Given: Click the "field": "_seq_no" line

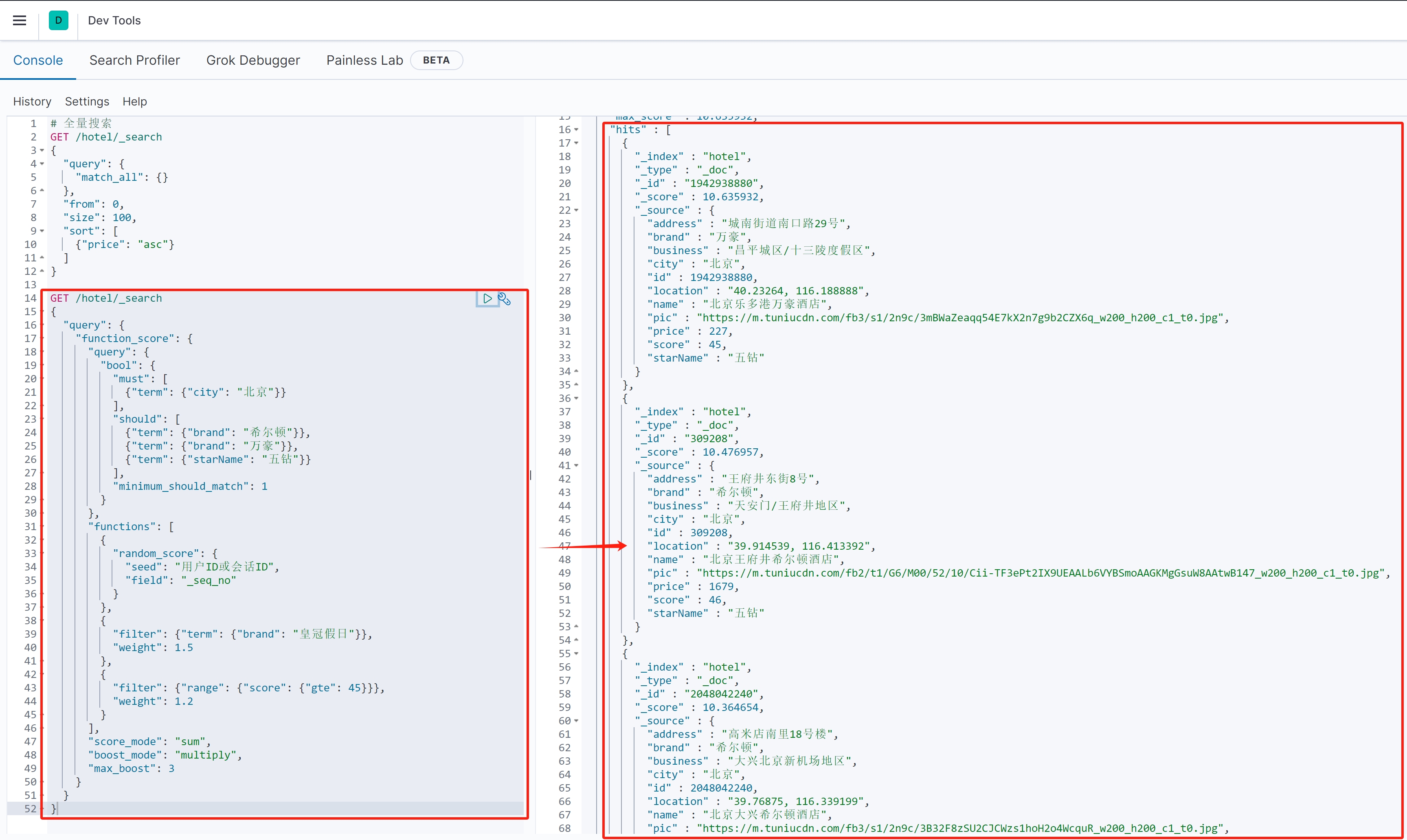Looking at the screenshot, I should pos(180,580).
